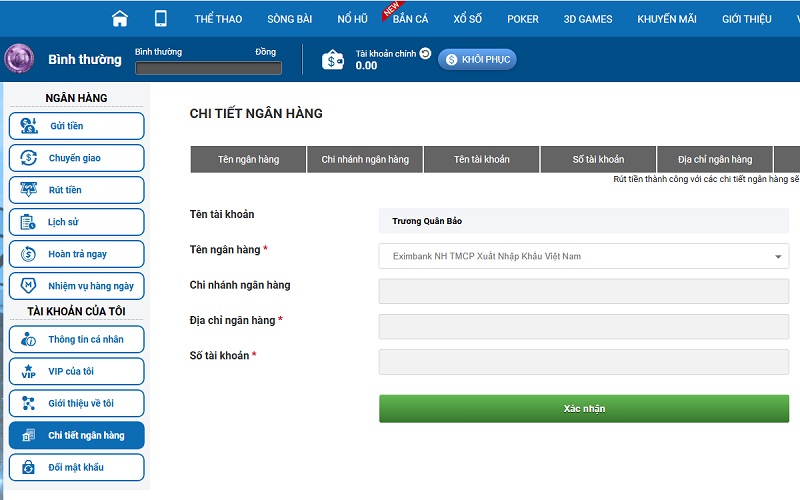Screen dimensions: 800x500
Task: Click the CHI TIẾT NGÂN HÀNG heading
Action: (256, 113)
